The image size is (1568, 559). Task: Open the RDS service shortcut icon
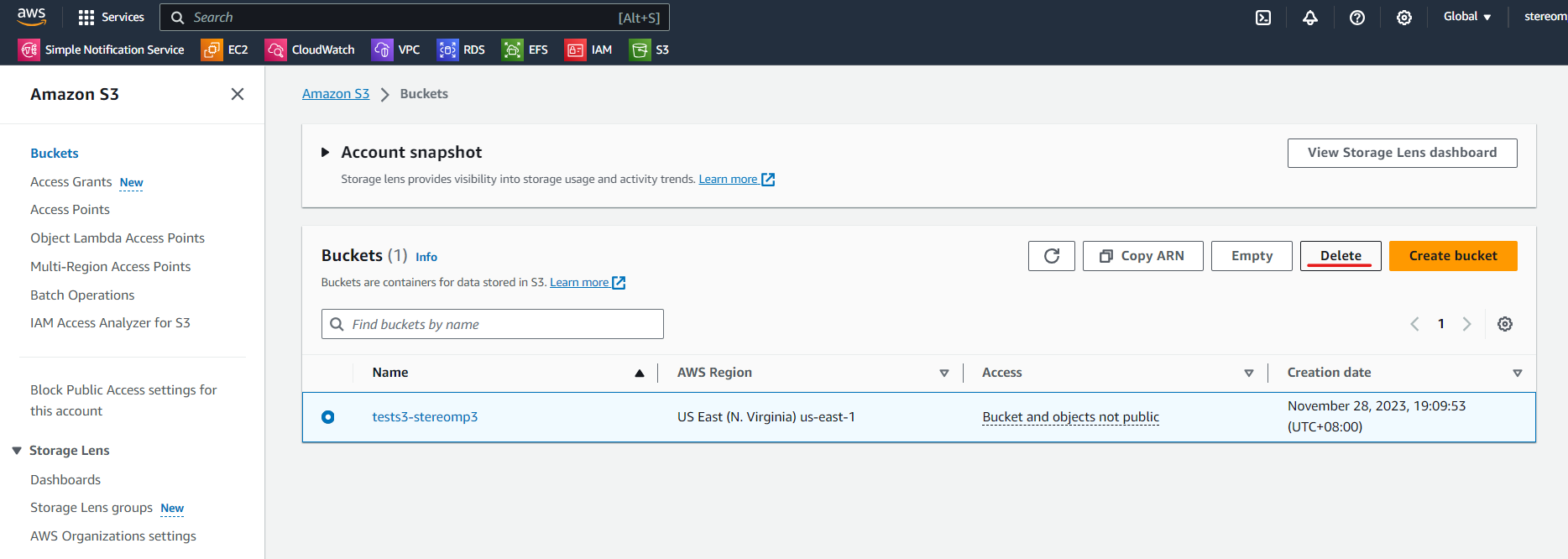[x=447, y=50]
